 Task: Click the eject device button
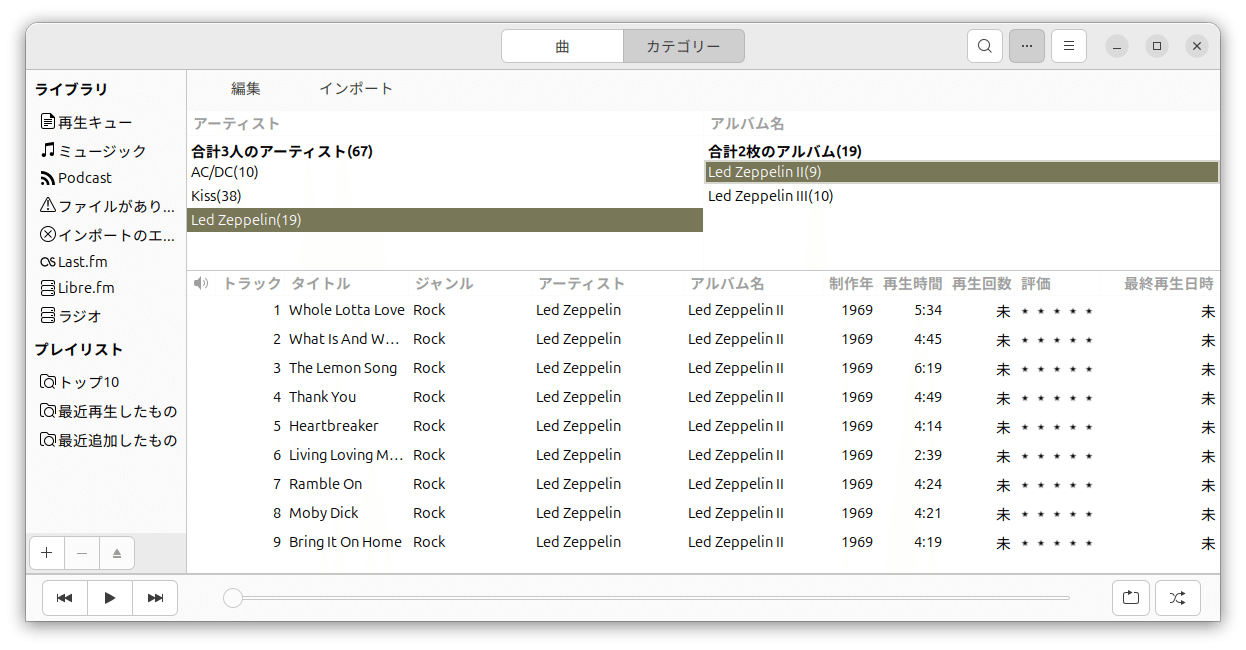pos(116,553)
